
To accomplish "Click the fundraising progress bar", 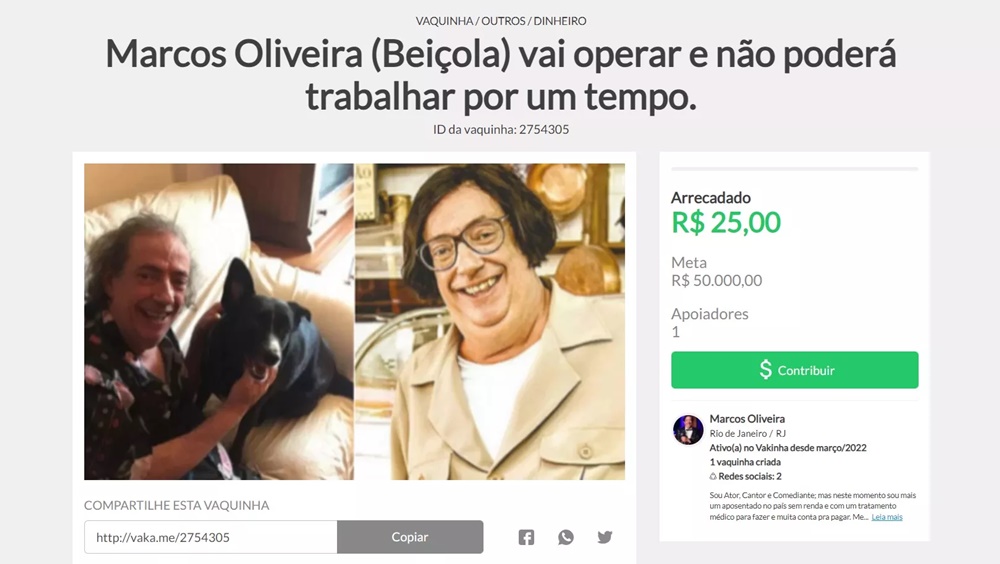I will click(795, 169).
